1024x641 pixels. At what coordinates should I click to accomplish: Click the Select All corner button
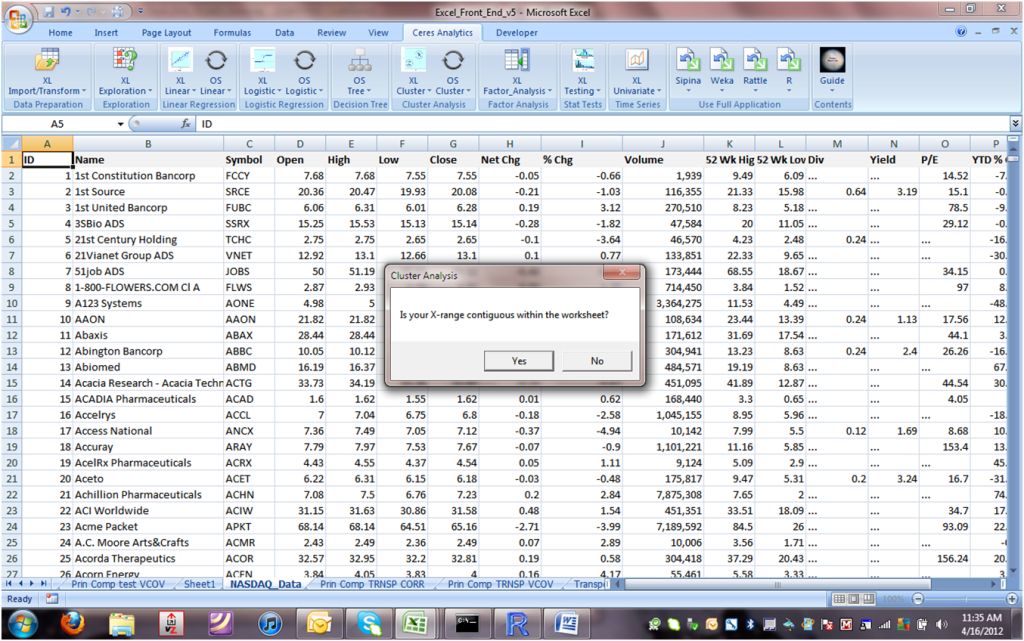click(11, 144)
